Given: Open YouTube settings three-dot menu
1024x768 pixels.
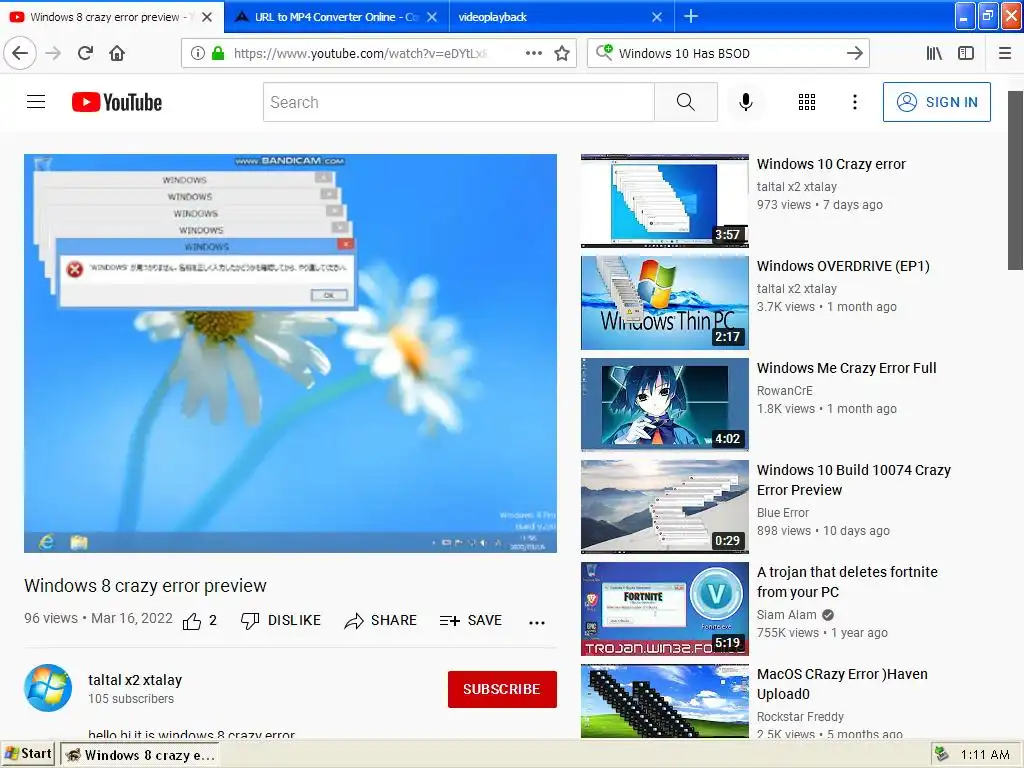Looking at the screenshot, I should coord(854,102).
